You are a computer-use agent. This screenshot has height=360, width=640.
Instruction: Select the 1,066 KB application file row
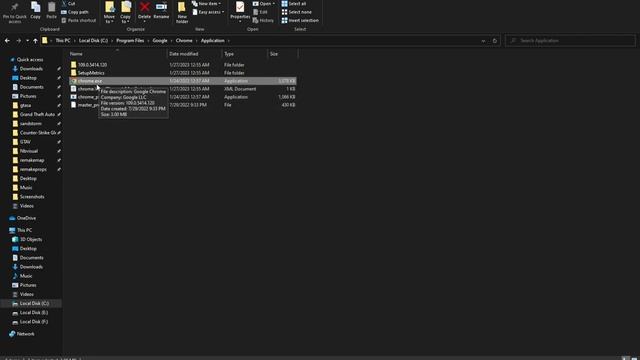(x=182, y=97)
